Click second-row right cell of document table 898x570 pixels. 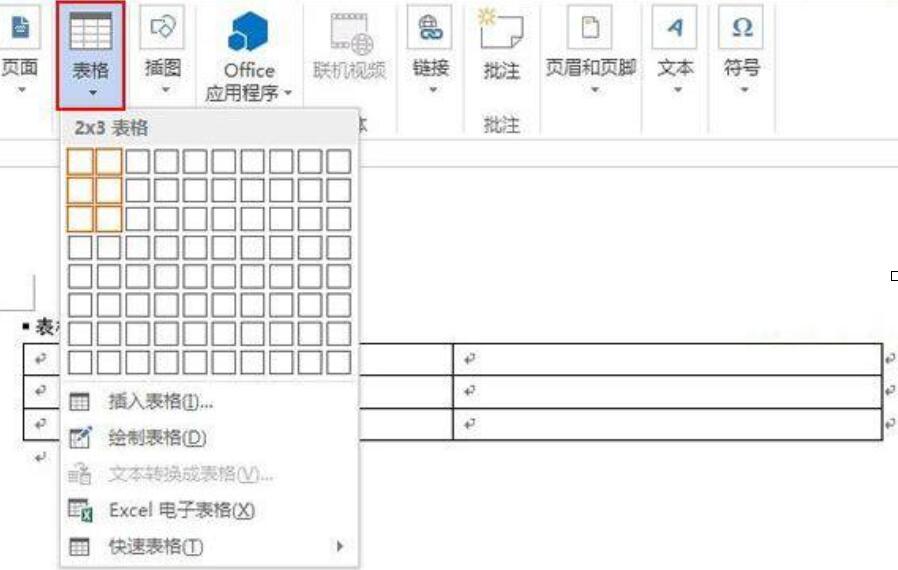click(667, 392)
